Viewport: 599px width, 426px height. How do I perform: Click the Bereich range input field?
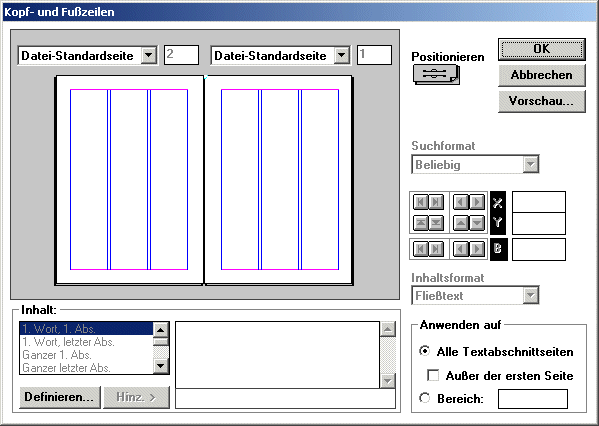pyautogui.click(x=533, y=399)
